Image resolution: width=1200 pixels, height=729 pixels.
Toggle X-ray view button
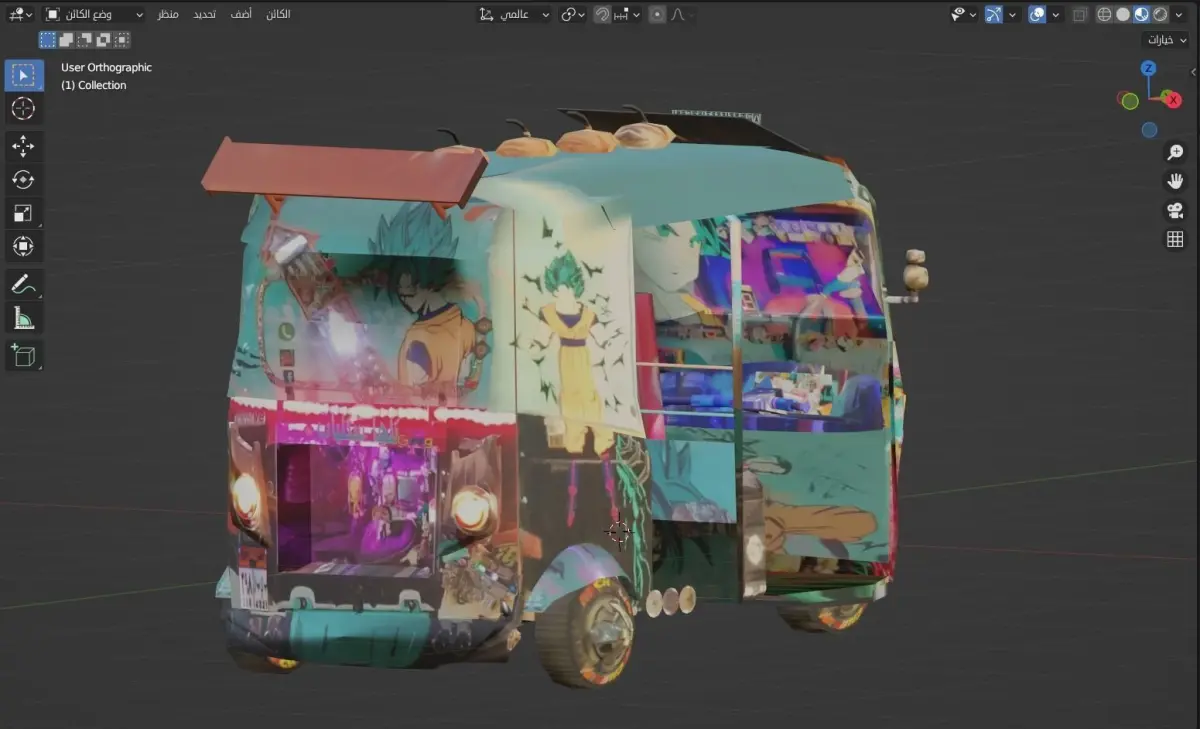tap(1079, 15)
